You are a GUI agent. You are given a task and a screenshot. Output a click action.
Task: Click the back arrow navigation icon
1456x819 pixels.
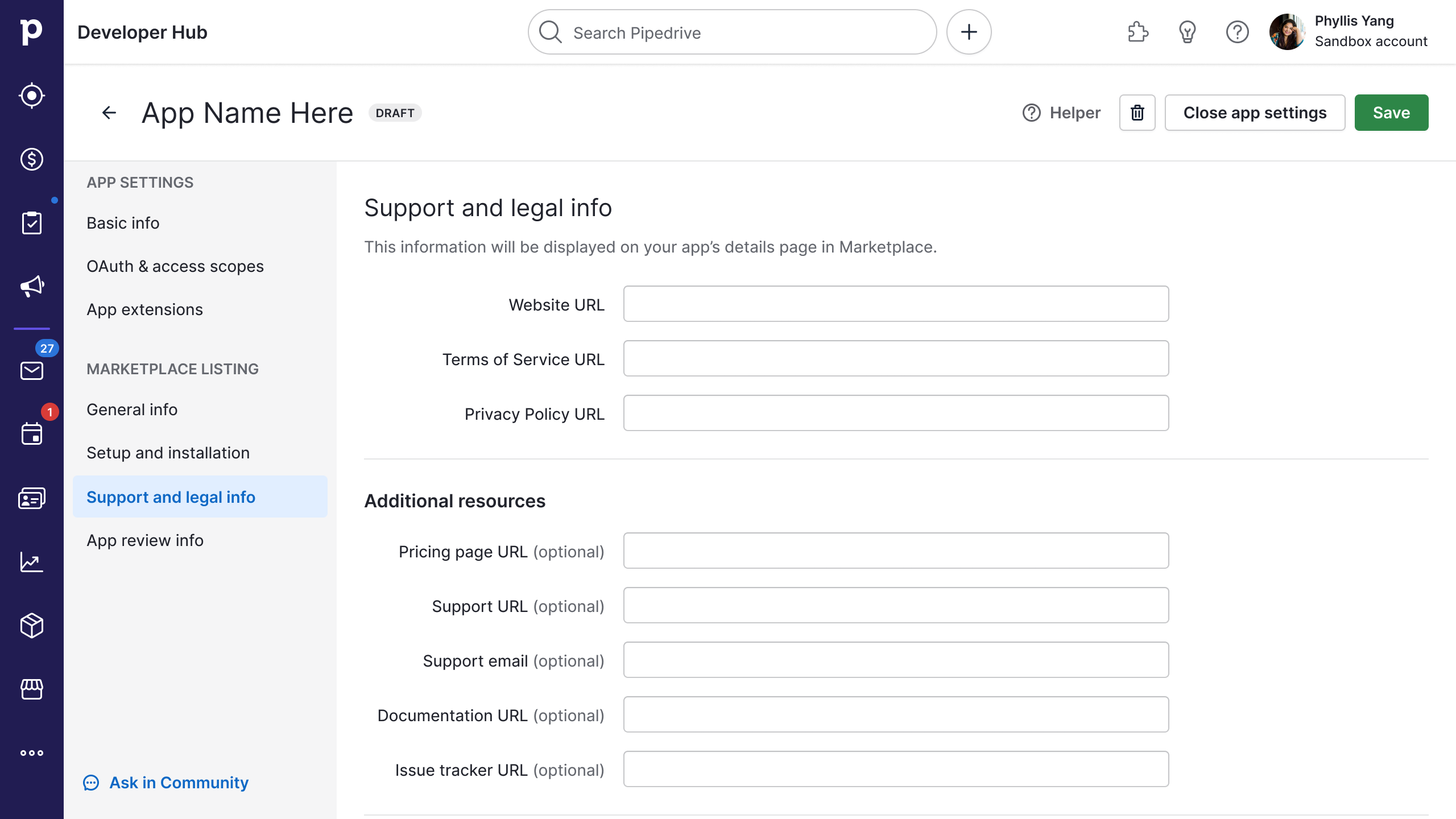(x=108, y=112)
